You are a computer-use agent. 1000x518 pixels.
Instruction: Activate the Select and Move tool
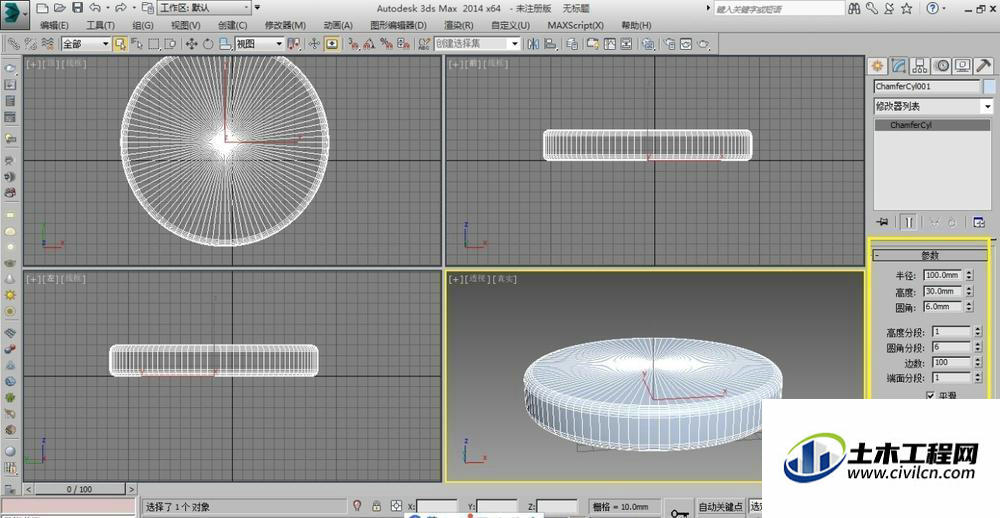point(191,43)
